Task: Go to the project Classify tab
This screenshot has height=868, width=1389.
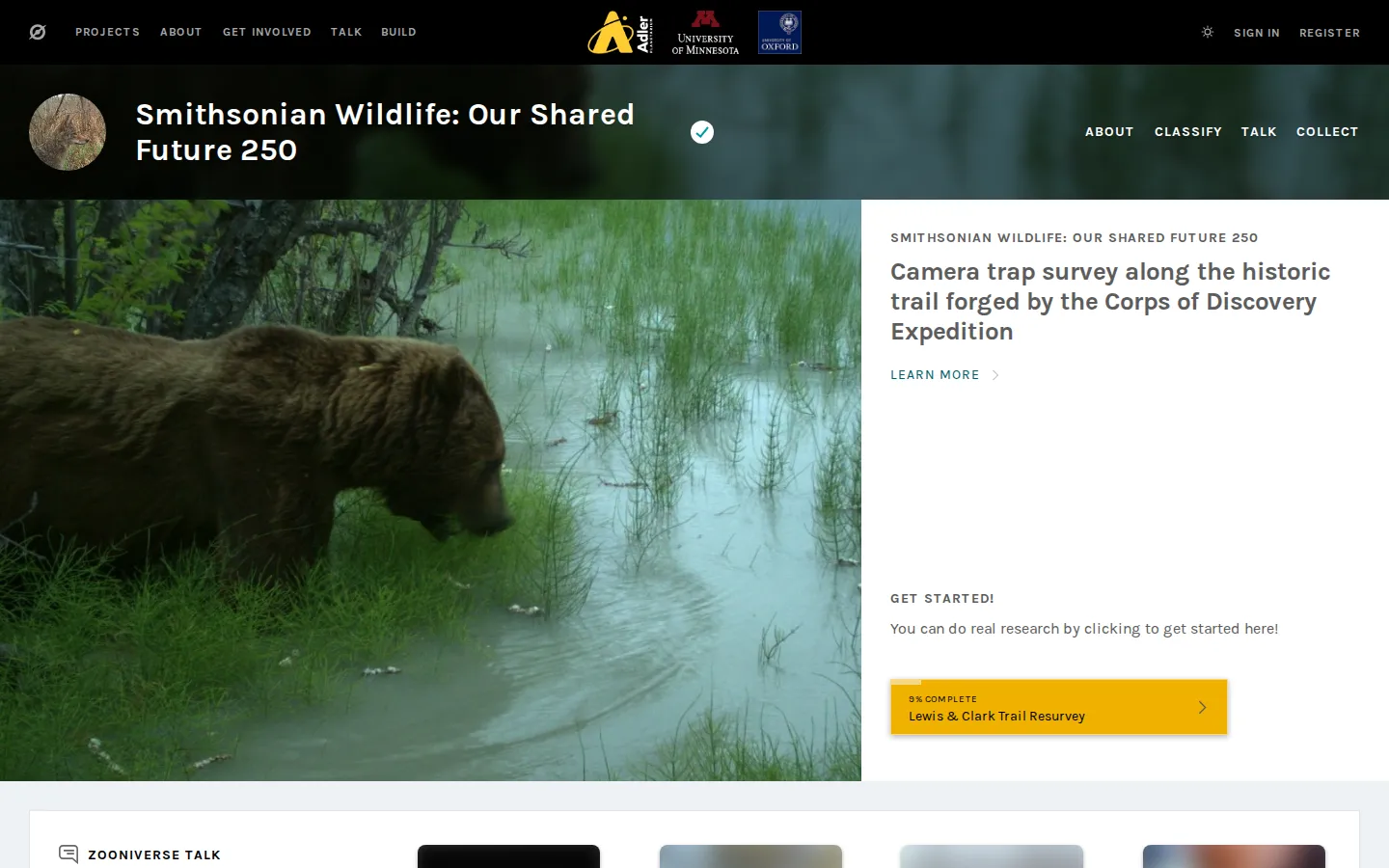Action: point(1188,132)
